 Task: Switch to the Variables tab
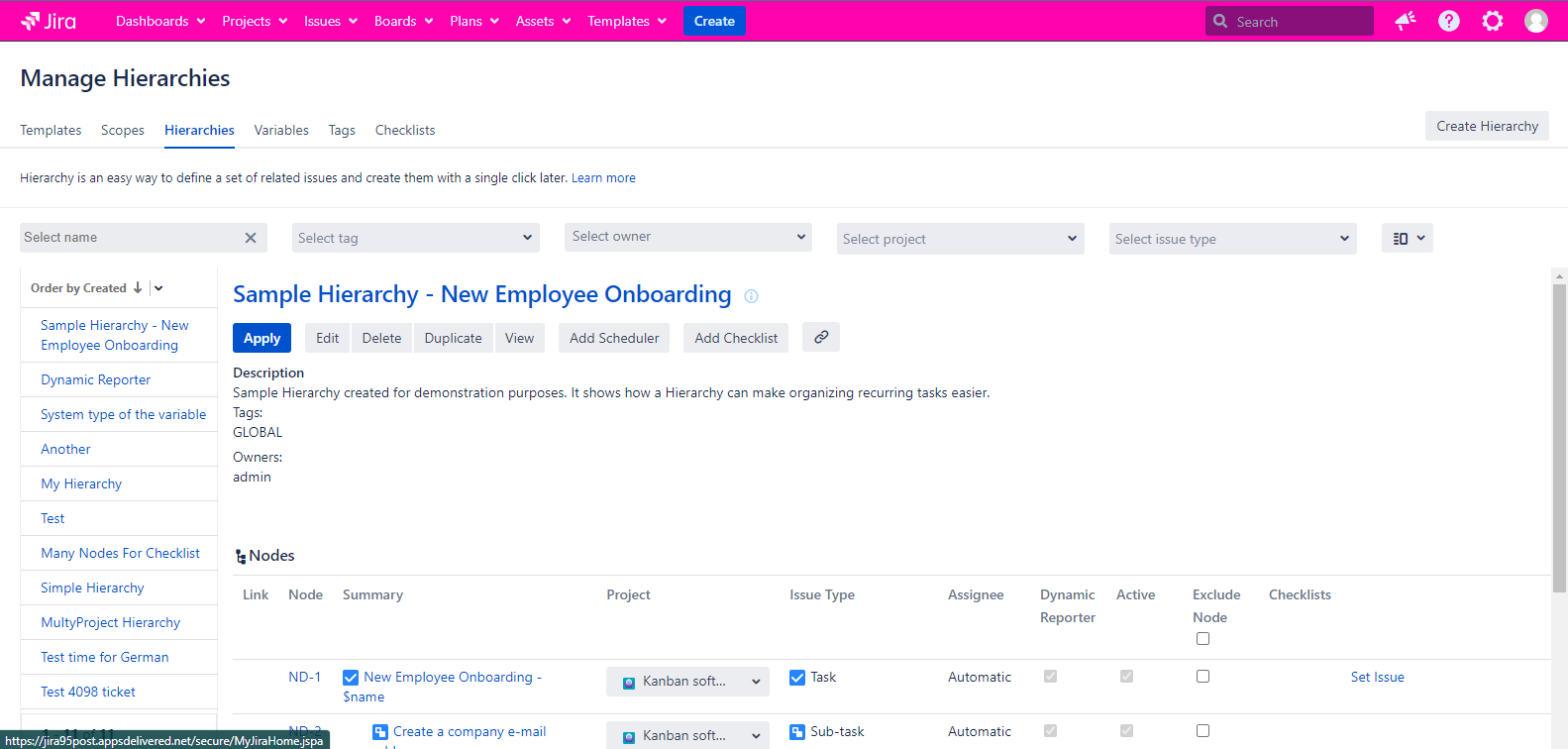pyautogui.click(x=281, y=130)
